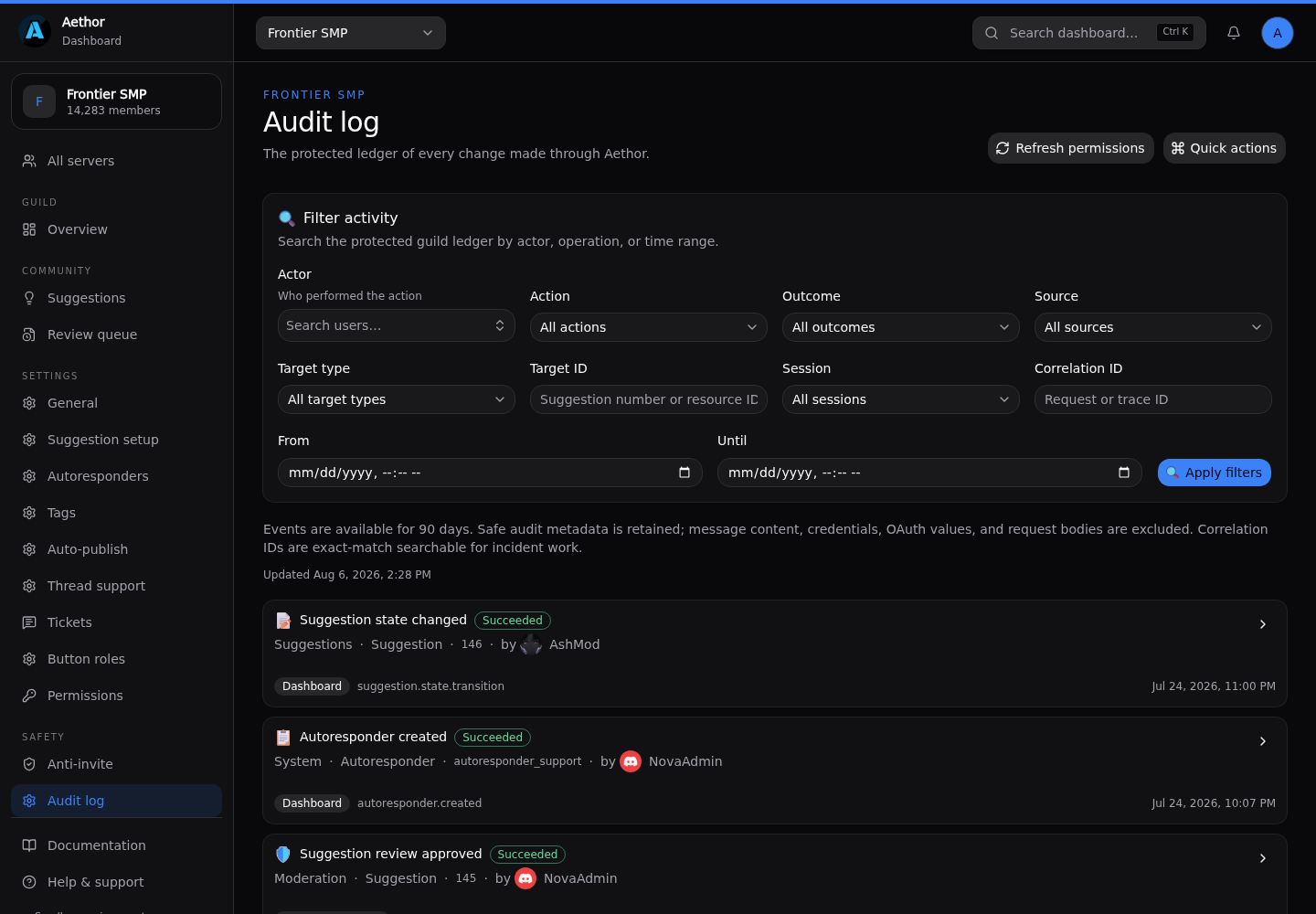1316x914 pixels.
Task: Click the Aethor logo icon
Action: click(35, 31)
